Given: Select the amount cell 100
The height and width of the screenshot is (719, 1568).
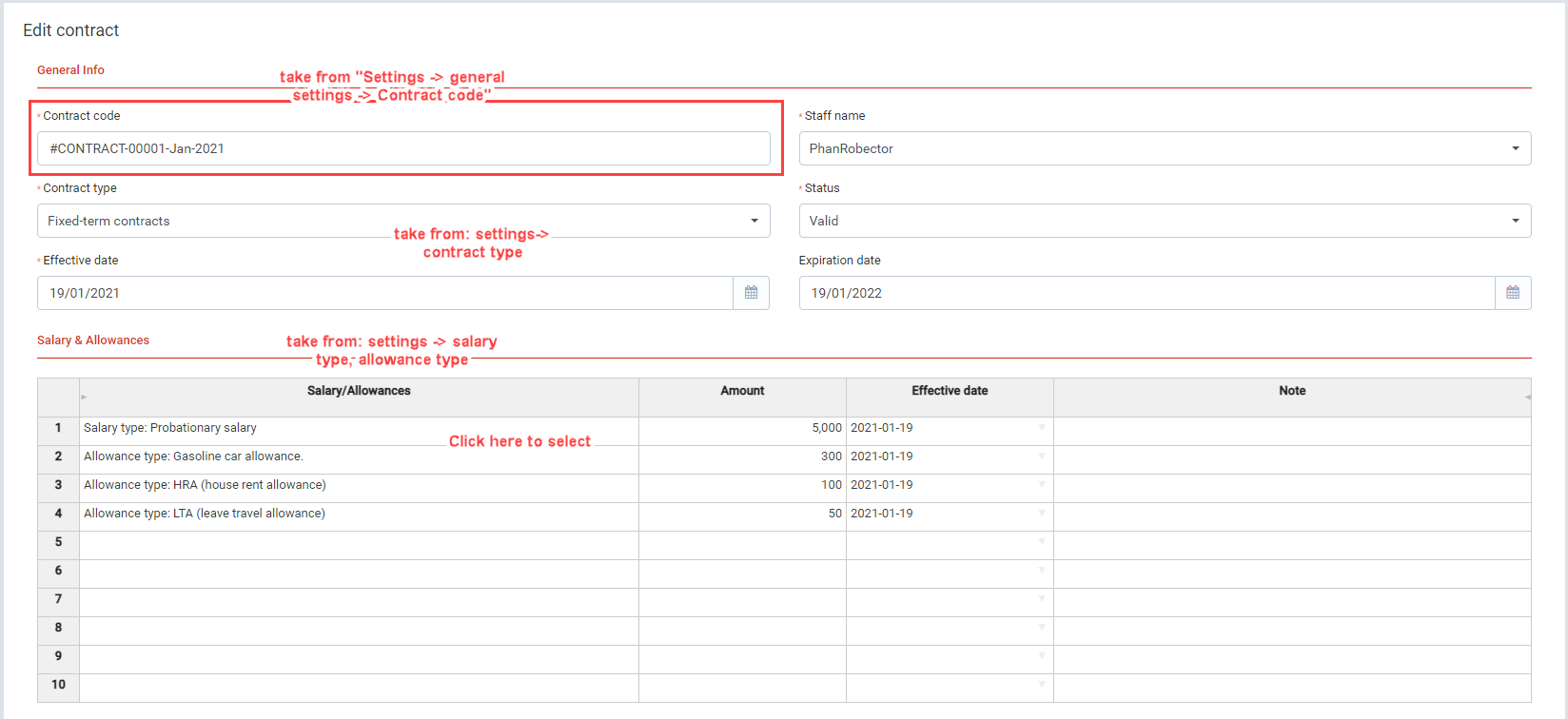Looking at the screenshot, I should click(x=742, y=489).
